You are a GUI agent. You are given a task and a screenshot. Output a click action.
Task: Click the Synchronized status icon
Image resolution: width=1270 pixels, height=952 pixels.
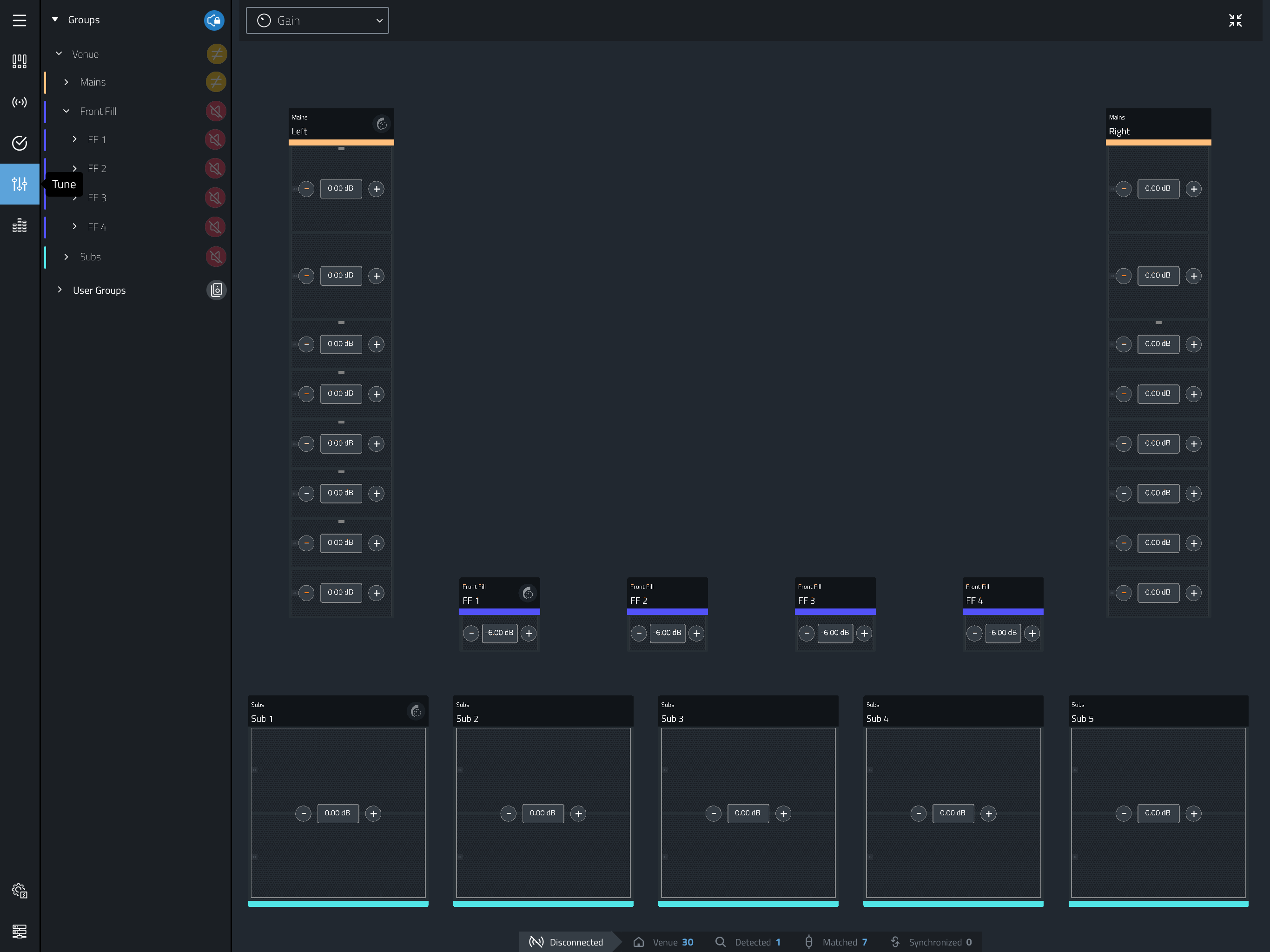(x=895, y=942)
